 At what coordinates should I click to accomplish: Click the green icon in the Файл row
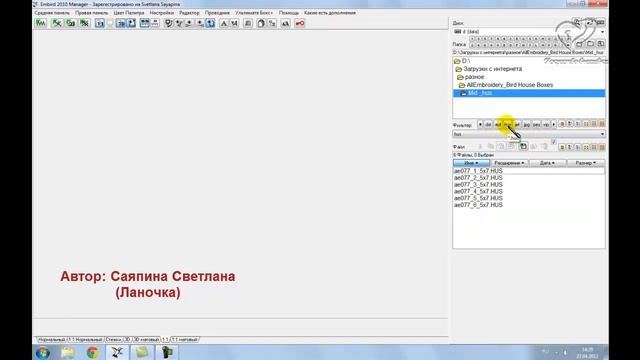(x=523, y=146)
